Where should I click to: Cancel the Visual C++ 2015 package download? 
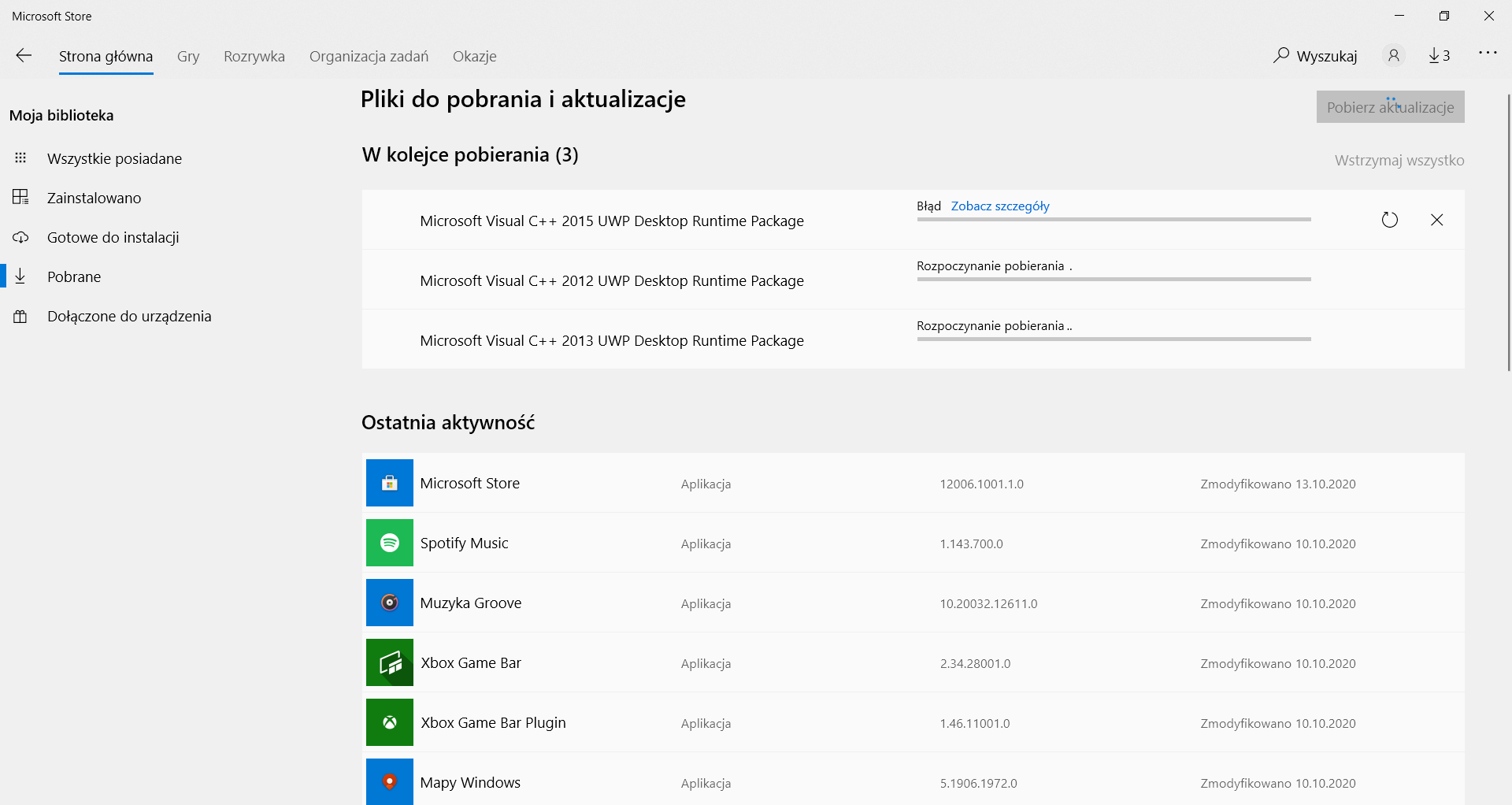pyautogui.click(x=1437, y=220)
